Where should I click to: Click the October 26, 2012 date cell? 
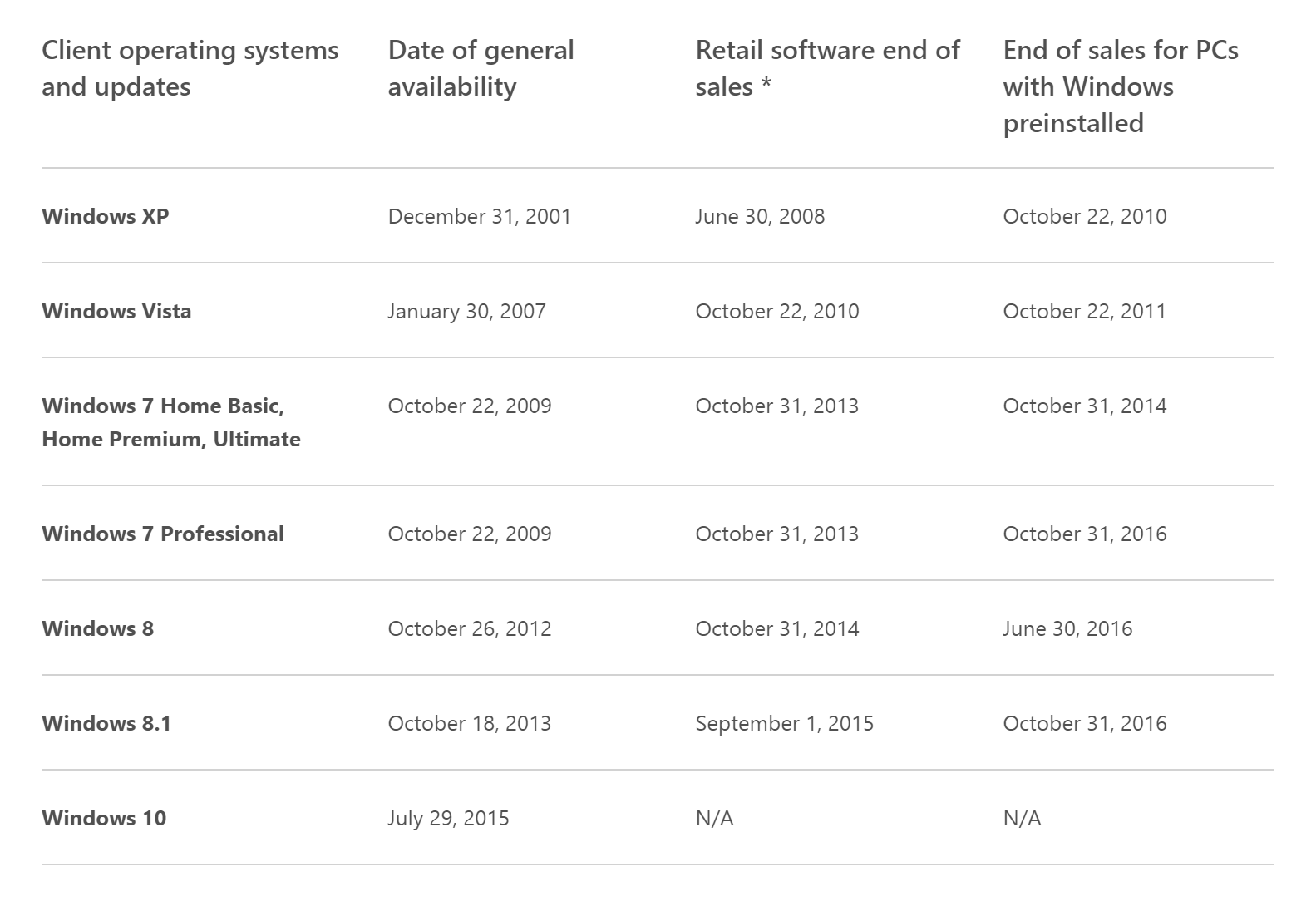(470, 628)
